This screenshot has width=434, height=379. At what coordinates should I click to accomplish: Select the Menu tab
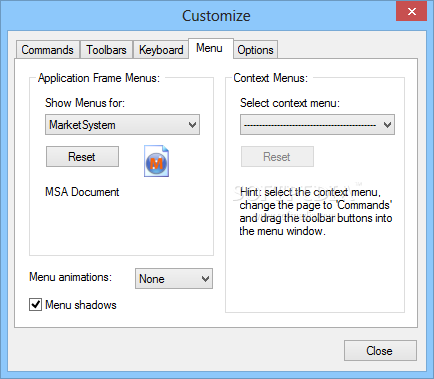pyautogui.click(x=210, y=48)
